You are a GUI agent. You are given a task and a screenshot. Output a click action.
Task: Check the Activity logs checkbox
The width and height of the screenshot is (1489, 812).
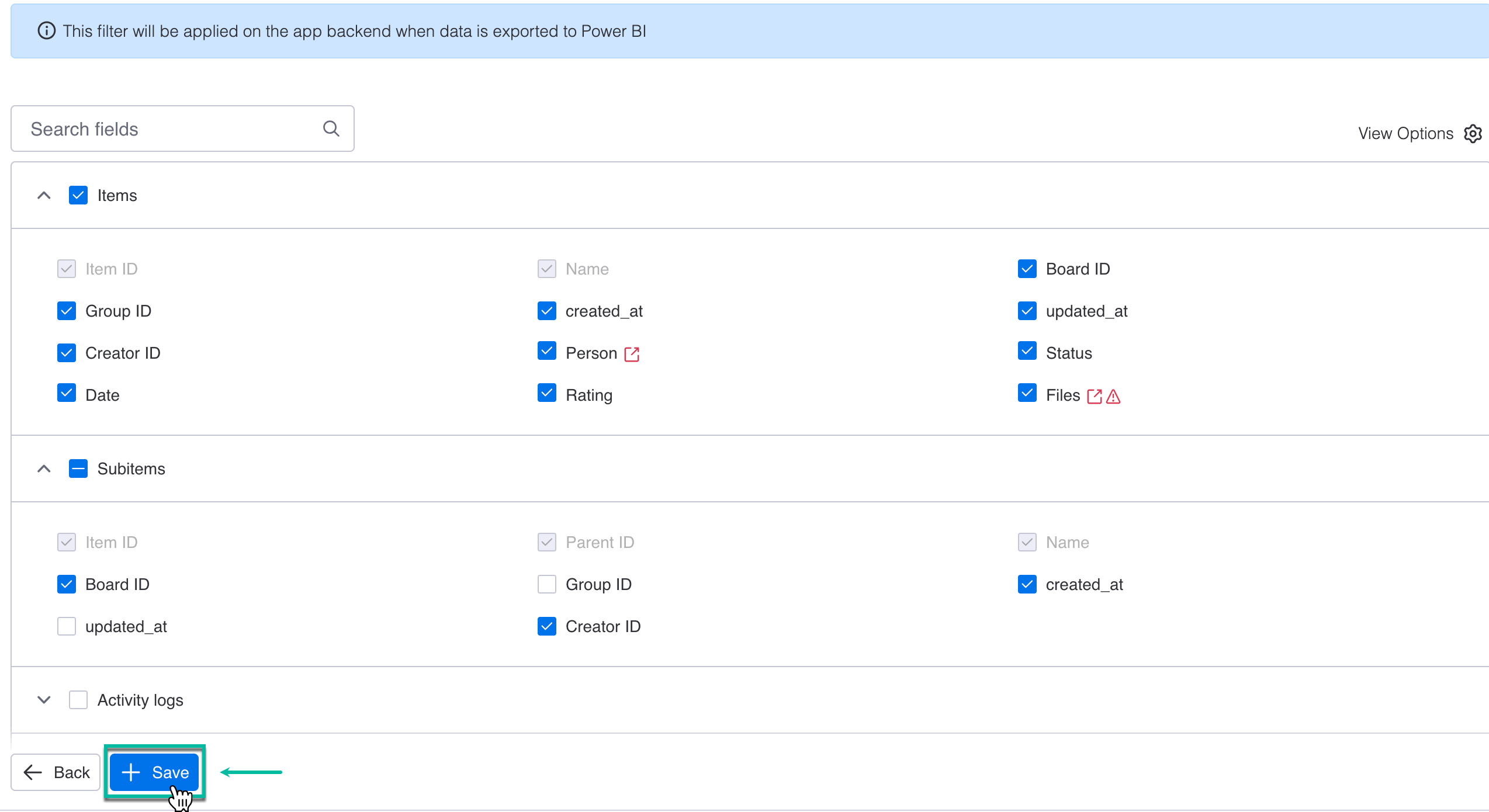[78, 699]
